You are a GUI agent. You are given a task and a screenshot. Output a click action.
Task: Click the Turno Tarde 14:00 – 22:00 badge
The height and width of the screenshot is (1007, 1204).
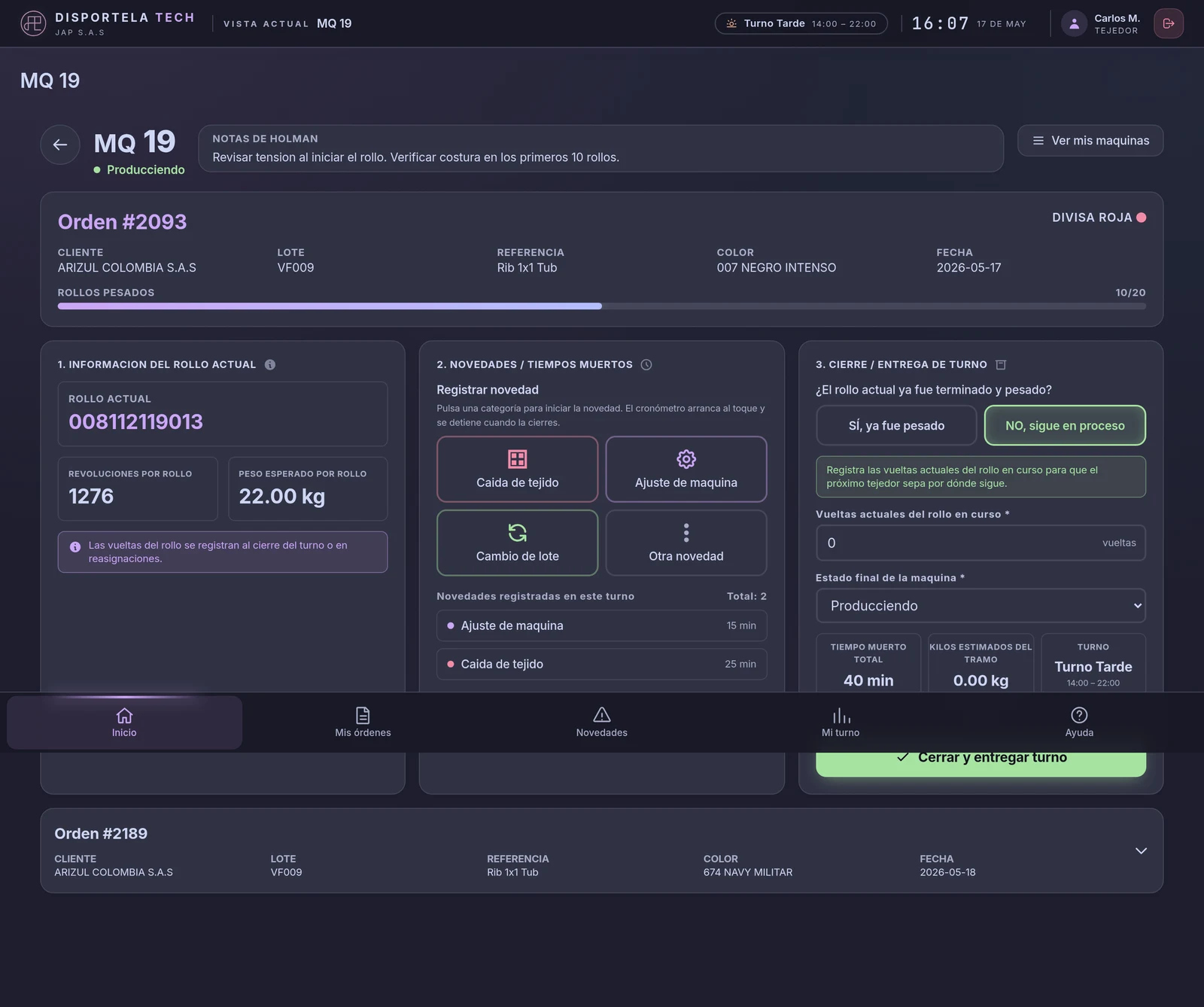pyautogui.click(x=801, y=23)
